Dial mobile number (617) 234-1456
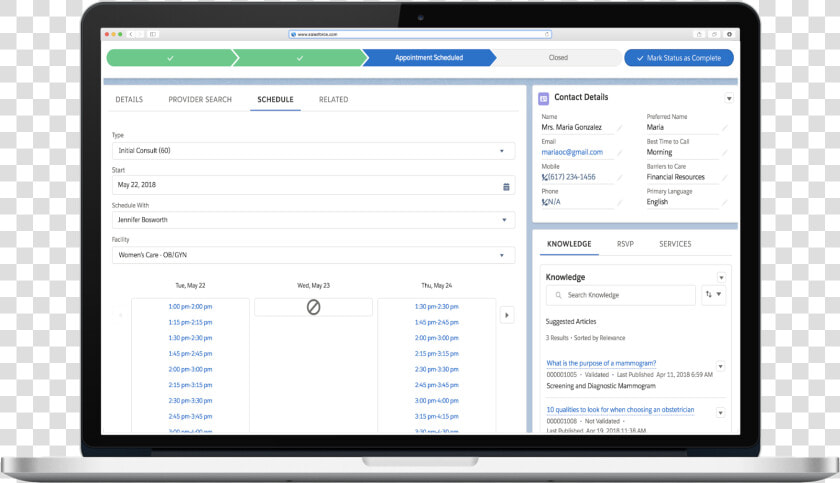Screen dimensions: 840x483 572,177
